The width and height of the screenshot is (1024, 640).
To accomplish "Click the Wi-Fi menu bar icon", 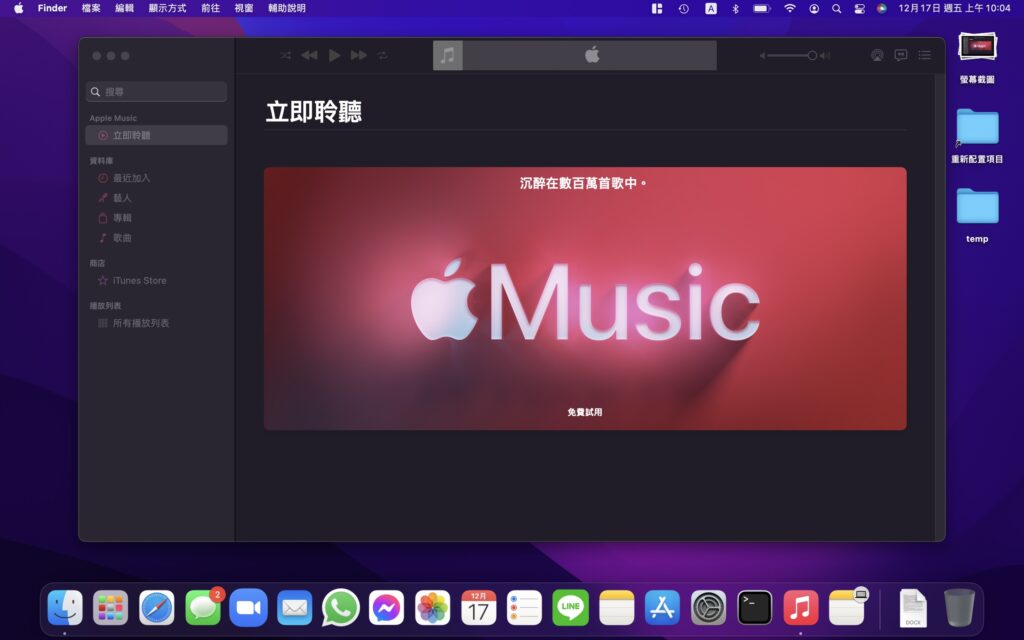I will click(790, 8).
